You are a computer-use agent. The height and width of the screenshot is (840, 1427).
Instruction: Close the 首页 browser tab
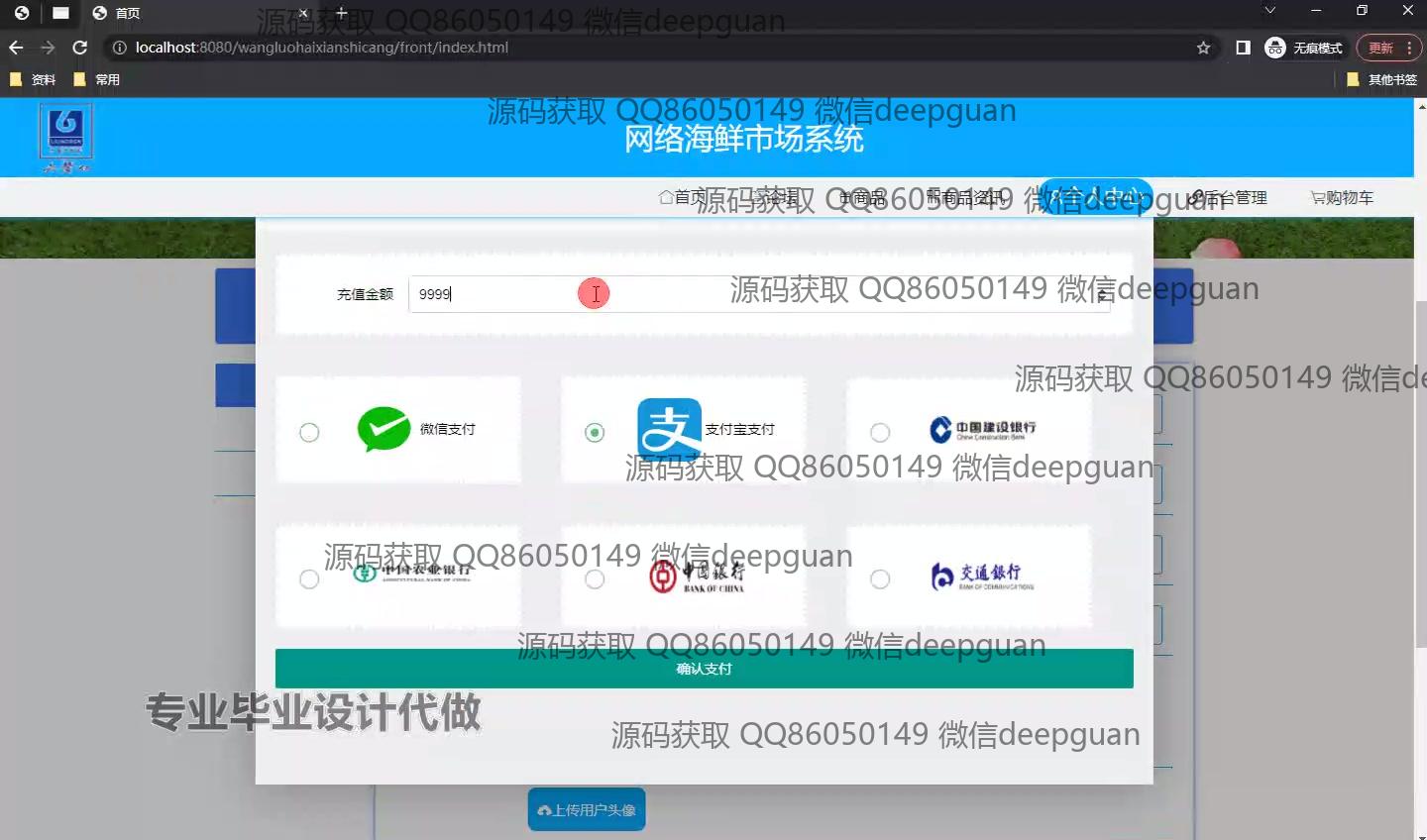pos(303,13)
